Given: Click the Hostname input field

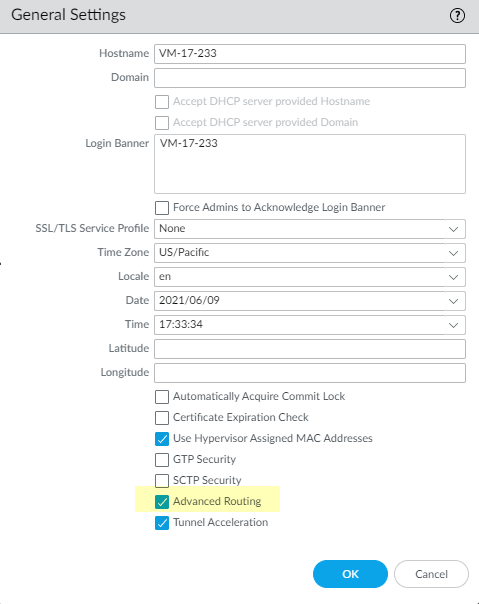Looking at the screenshot, I should [x=310, y=54].
